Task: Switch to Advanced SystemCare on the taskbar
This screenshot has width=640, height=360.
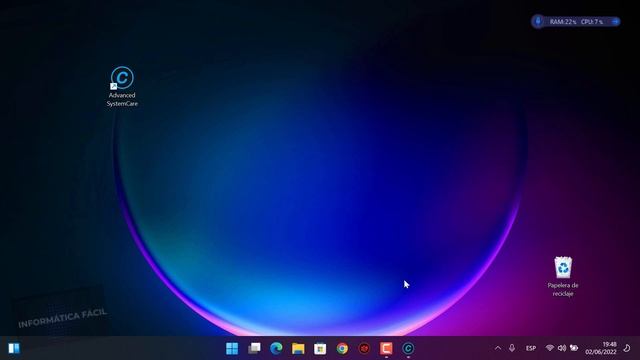Action: [408, 348]
